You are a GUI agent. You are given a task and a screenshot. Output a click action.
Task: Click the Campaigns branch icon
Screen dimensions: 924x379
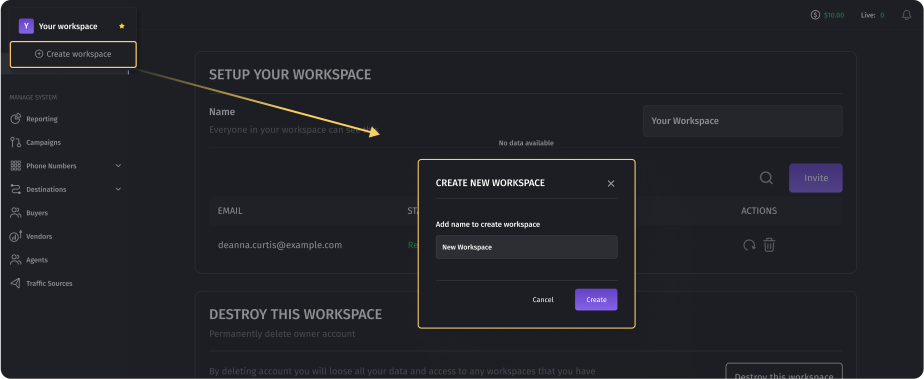pyautogui.click(x=16, y=143)
